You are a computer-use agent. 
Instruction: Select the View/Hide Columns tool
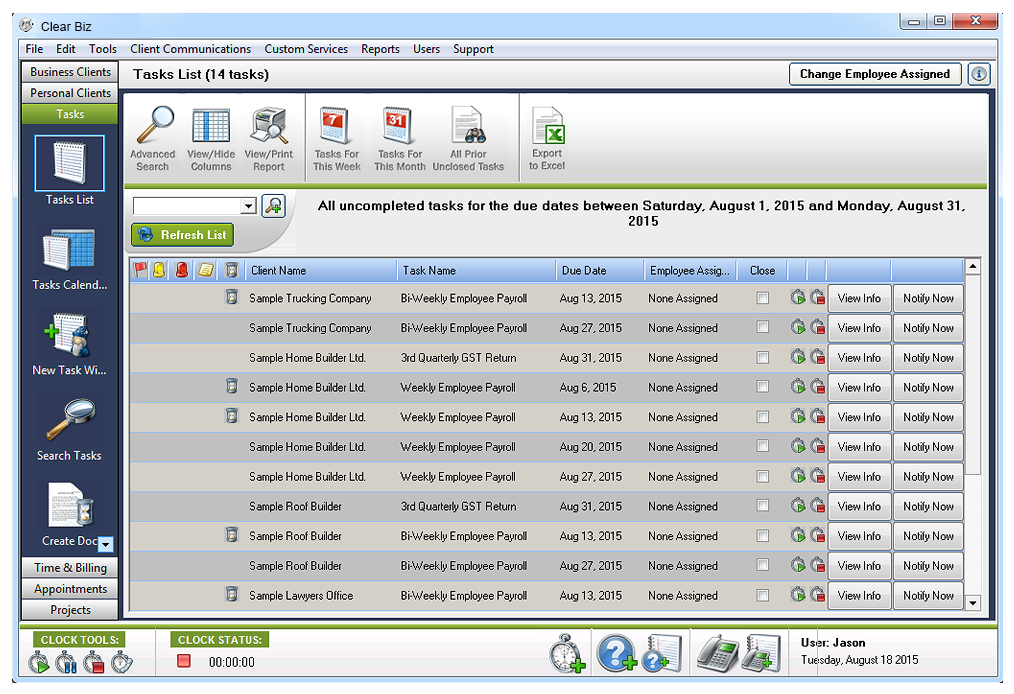click(x=210, y=137)
